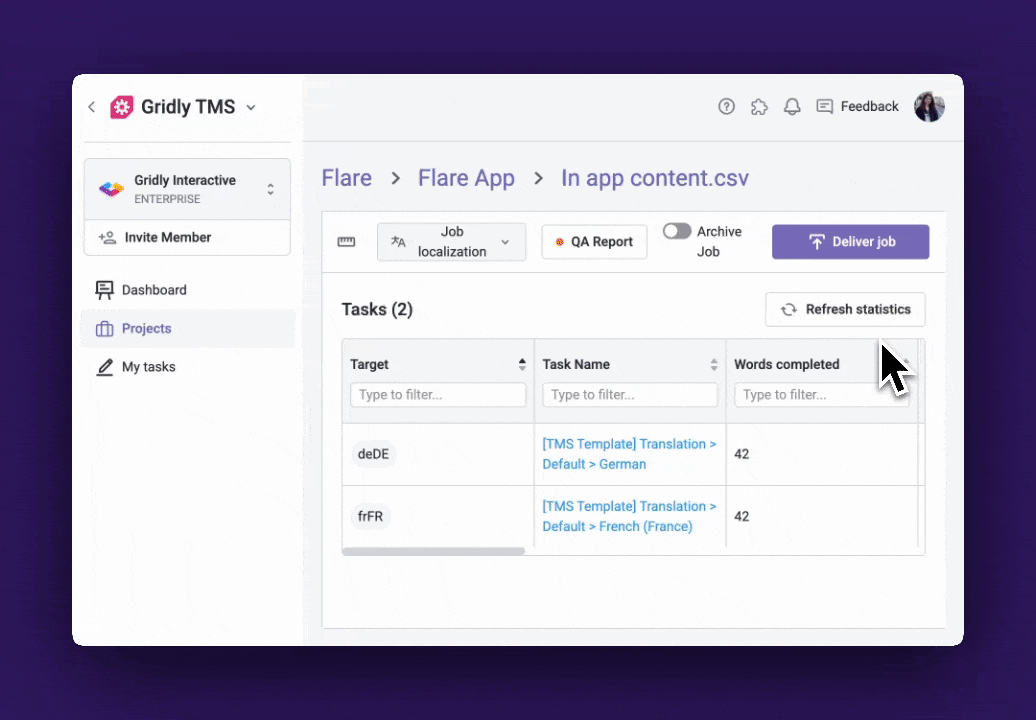Viewport: 1036px width, 720px height.
Task: Click the Target filter input
Action: (438, 395)
